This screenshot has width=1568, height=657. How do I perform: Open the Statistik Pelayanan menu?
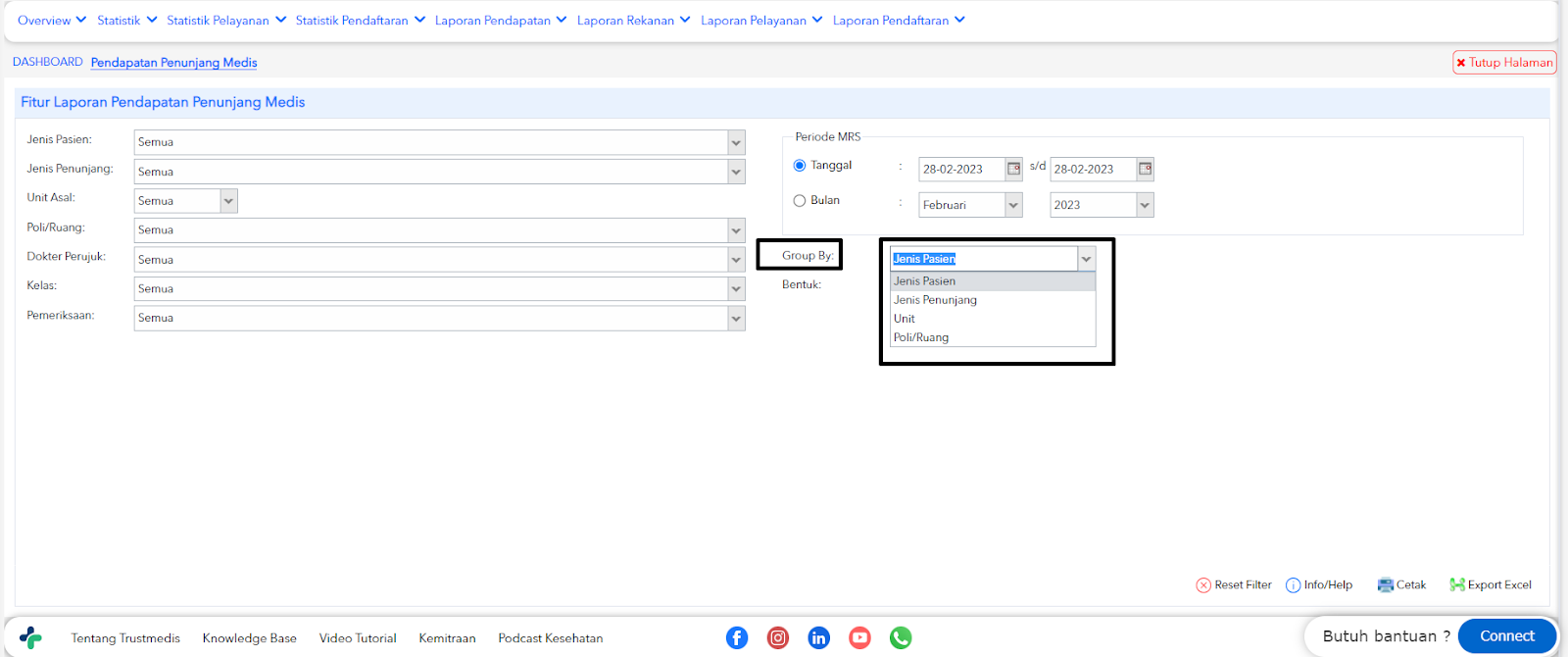(x=226, y=20)
